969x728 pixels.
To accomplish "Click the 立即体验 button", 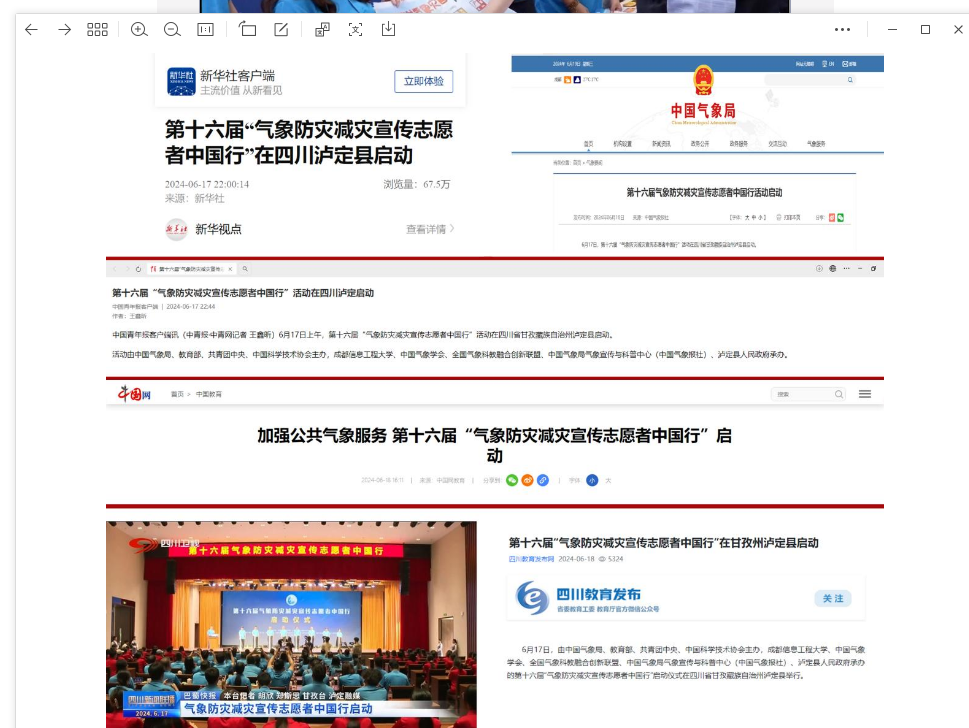I will pyautogui.click(x=423, y=81).
